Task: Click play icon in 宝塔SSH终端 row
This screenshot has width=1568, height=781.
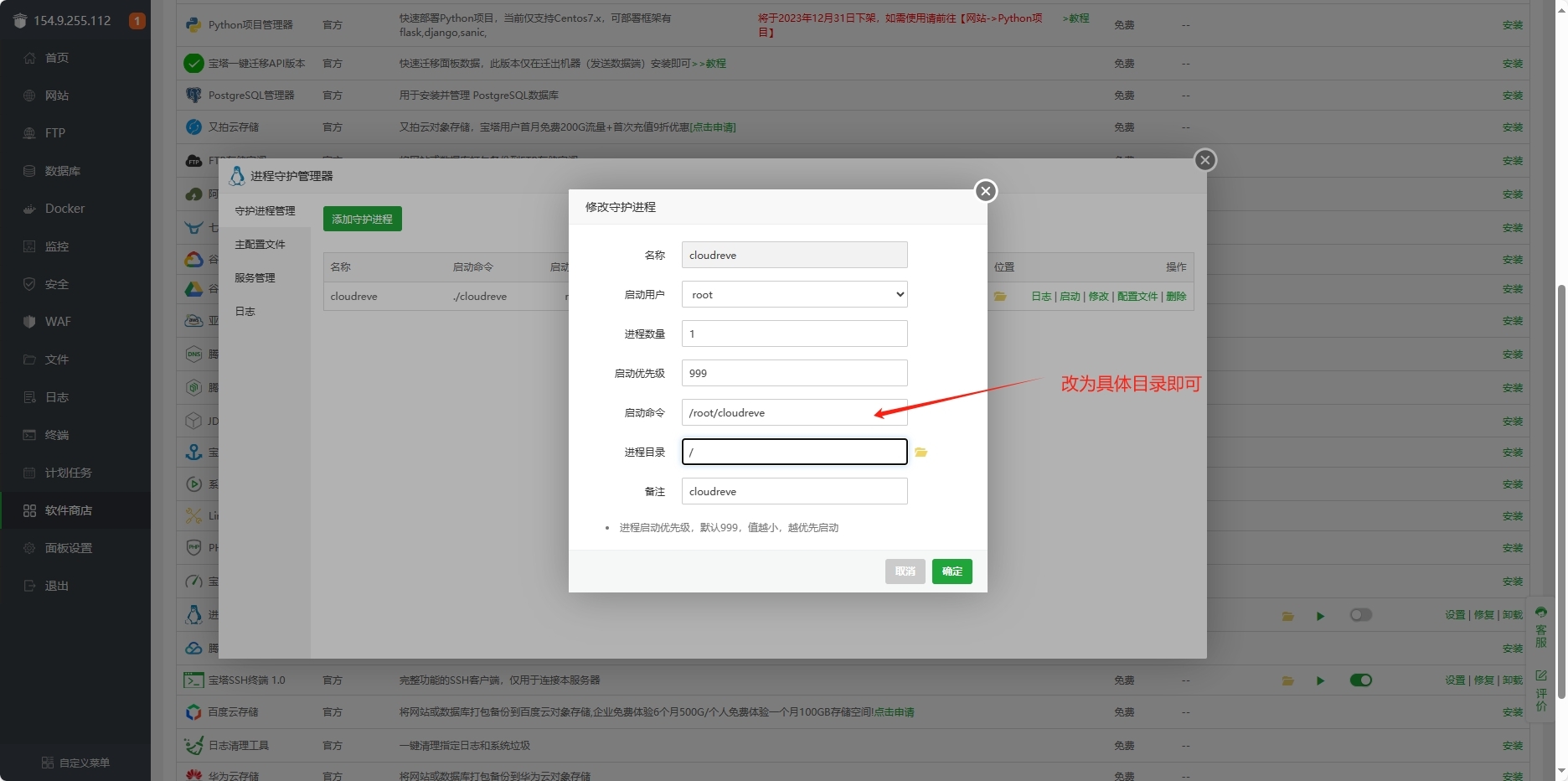Action: 1320,680
